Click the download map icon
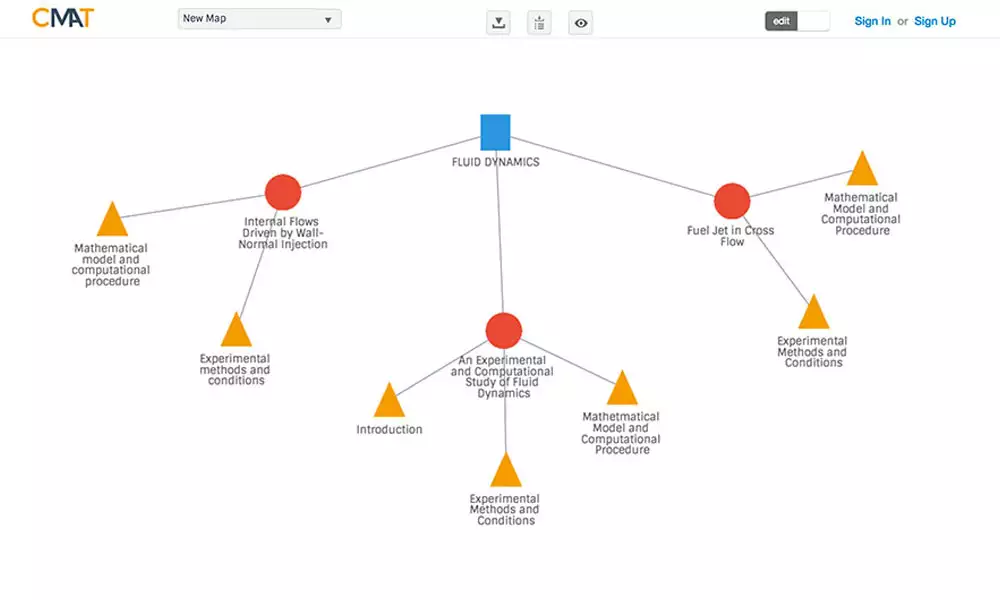This screenshot has width=1000, height=600. point(498,23)
